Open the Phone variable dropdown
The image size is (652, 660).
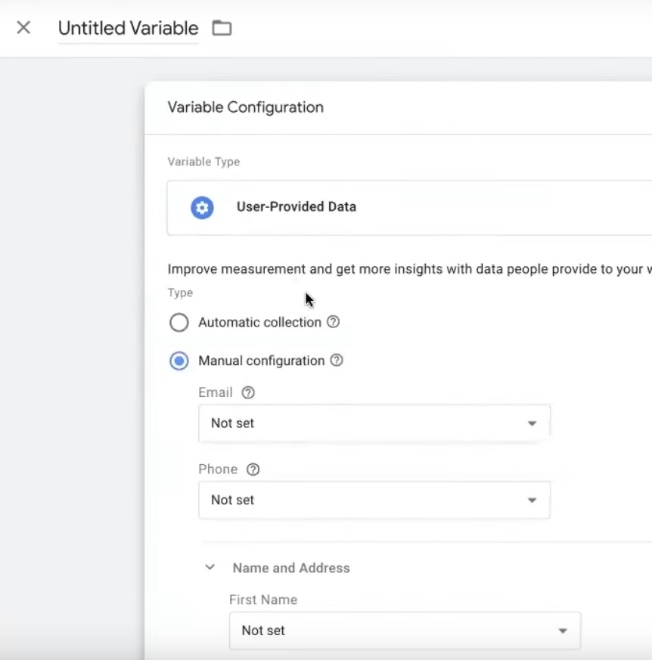(374, 500)
